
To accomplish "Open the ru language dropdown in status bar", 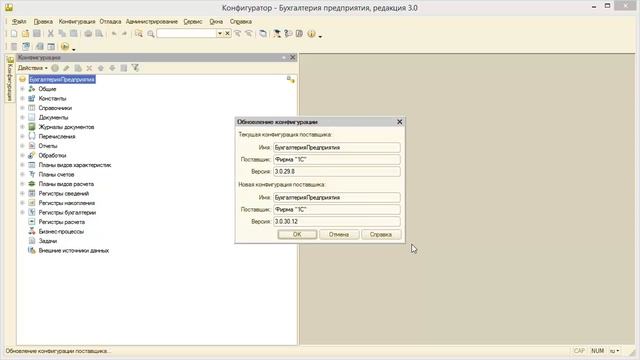I will pos(614,351).
